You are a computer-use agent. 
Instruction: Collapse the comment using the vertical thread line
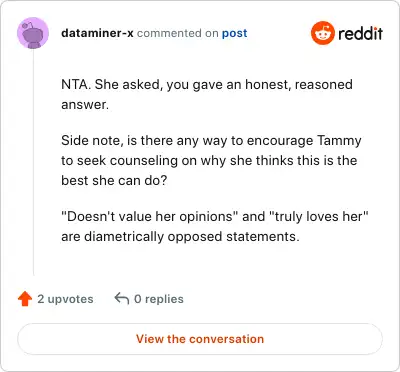click(x=33, y=163)
